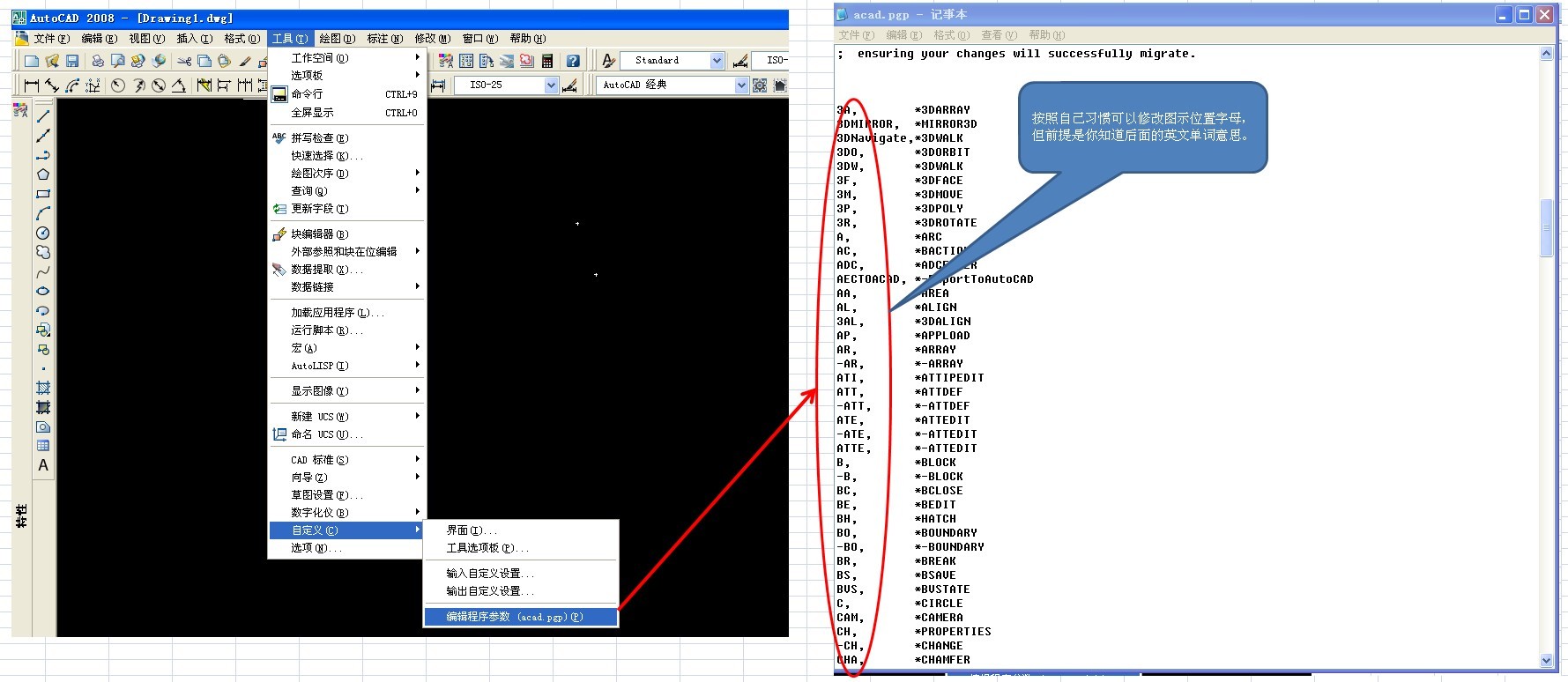Screen dimensions: 1568x682
Task: Select the Revision Cloud tool
Action: [43, 252]
